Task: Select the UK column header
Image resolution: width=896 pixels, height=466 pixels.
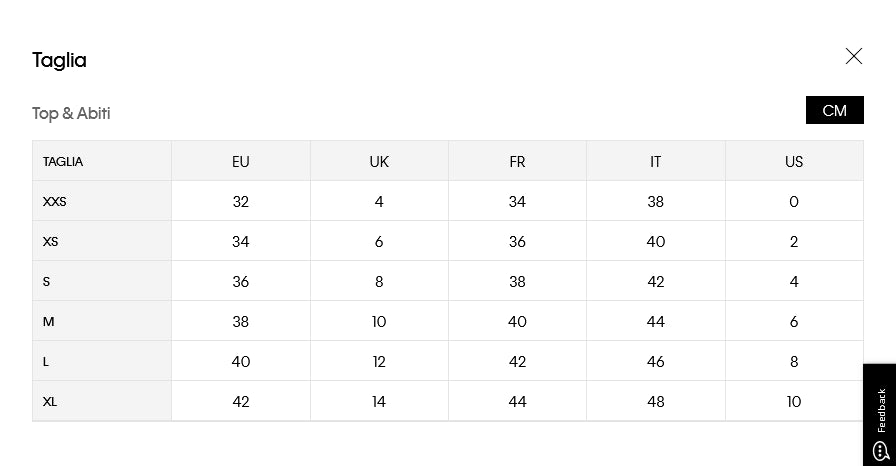Action: point(379,161)
